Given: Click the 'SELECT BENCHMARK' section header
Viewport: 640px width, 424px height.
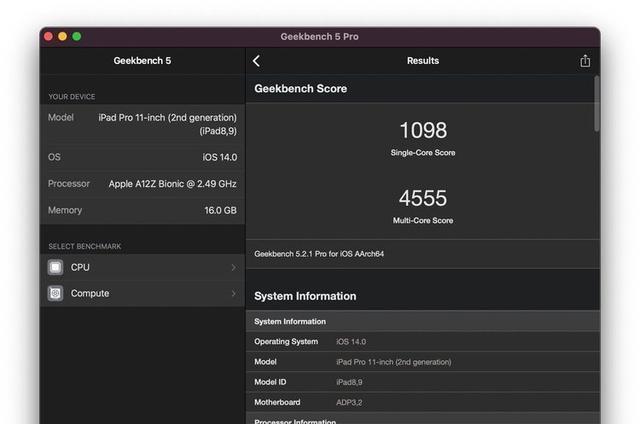Looking at the screenshot, I should [85, 246].
